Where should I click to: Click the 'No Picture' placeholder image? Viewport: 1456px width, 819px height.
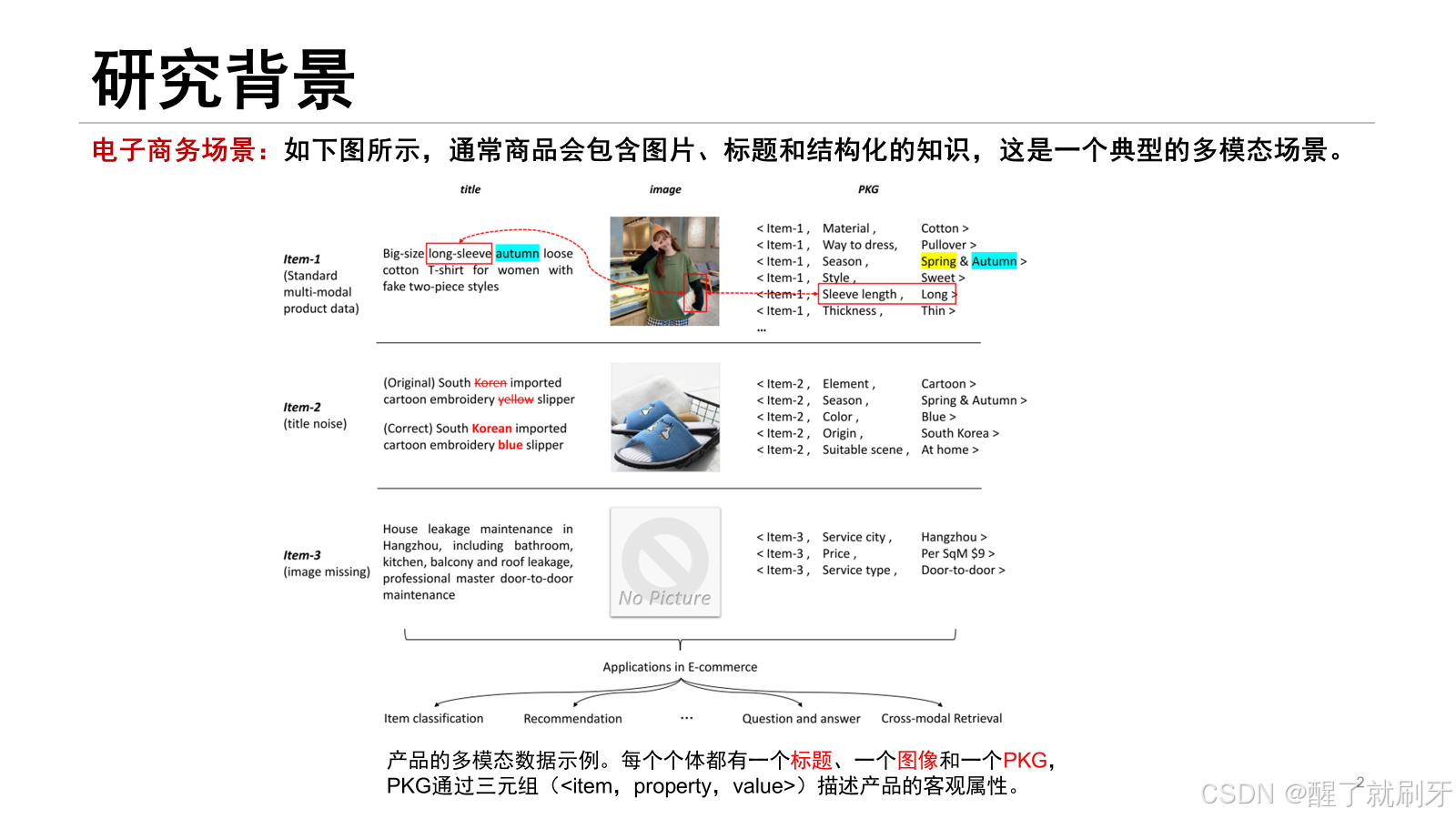[665, 562]
